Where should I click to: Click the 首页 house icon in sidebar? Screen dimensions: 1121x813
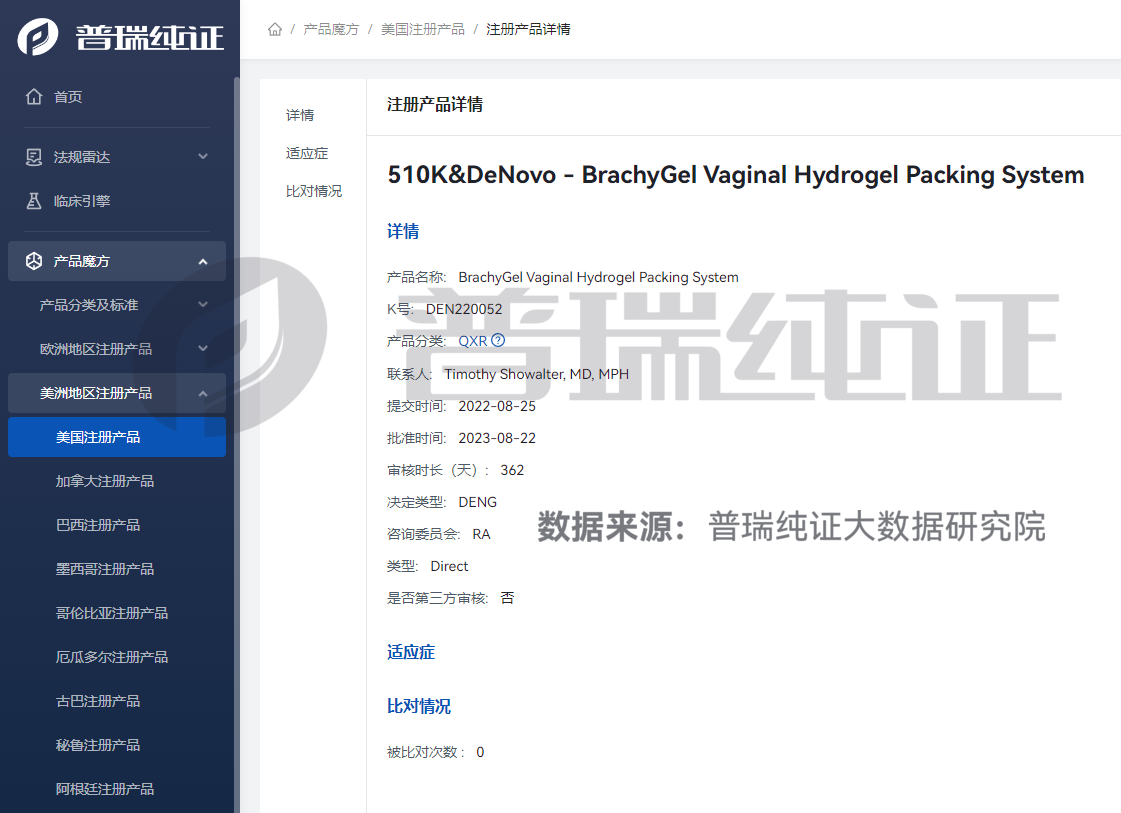click(x=34, y=97)
